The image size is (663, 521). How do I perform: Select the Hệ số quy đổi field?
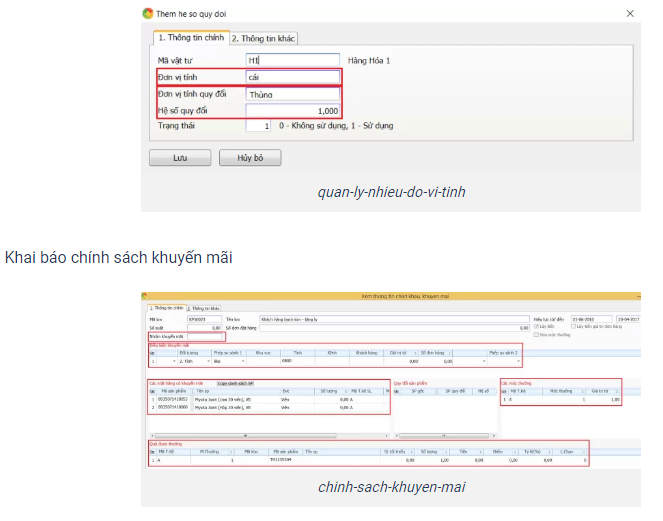pyautogui.click(x=292, y=110)
